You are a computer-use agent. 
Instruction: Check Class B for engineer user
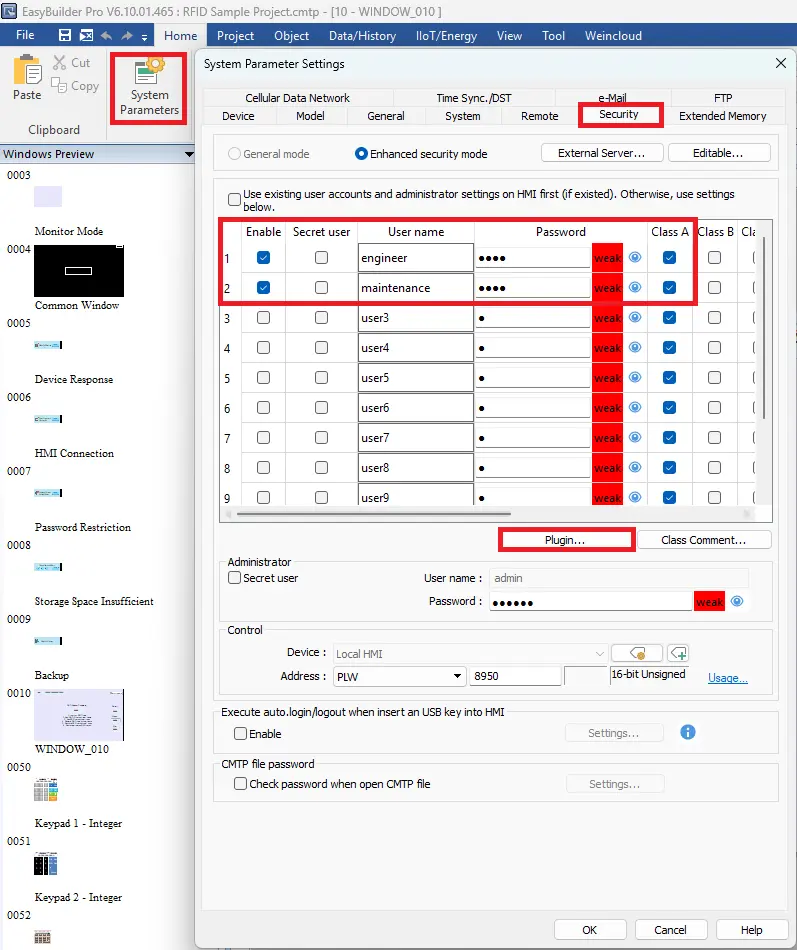pyautogui.click(x=715, y=257)
